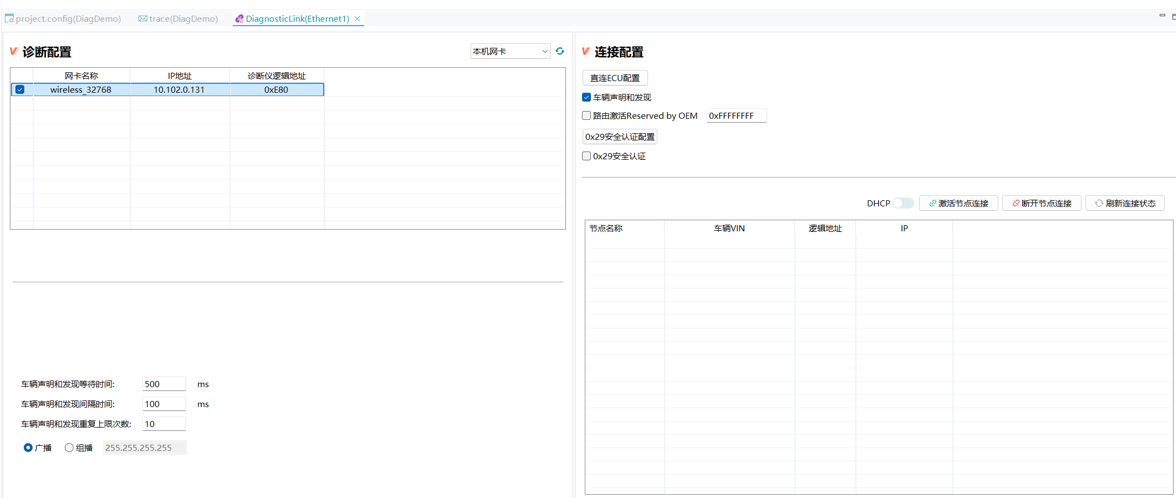
Task: Click the 10.102.0.131 IP cell
Action: 180,89
